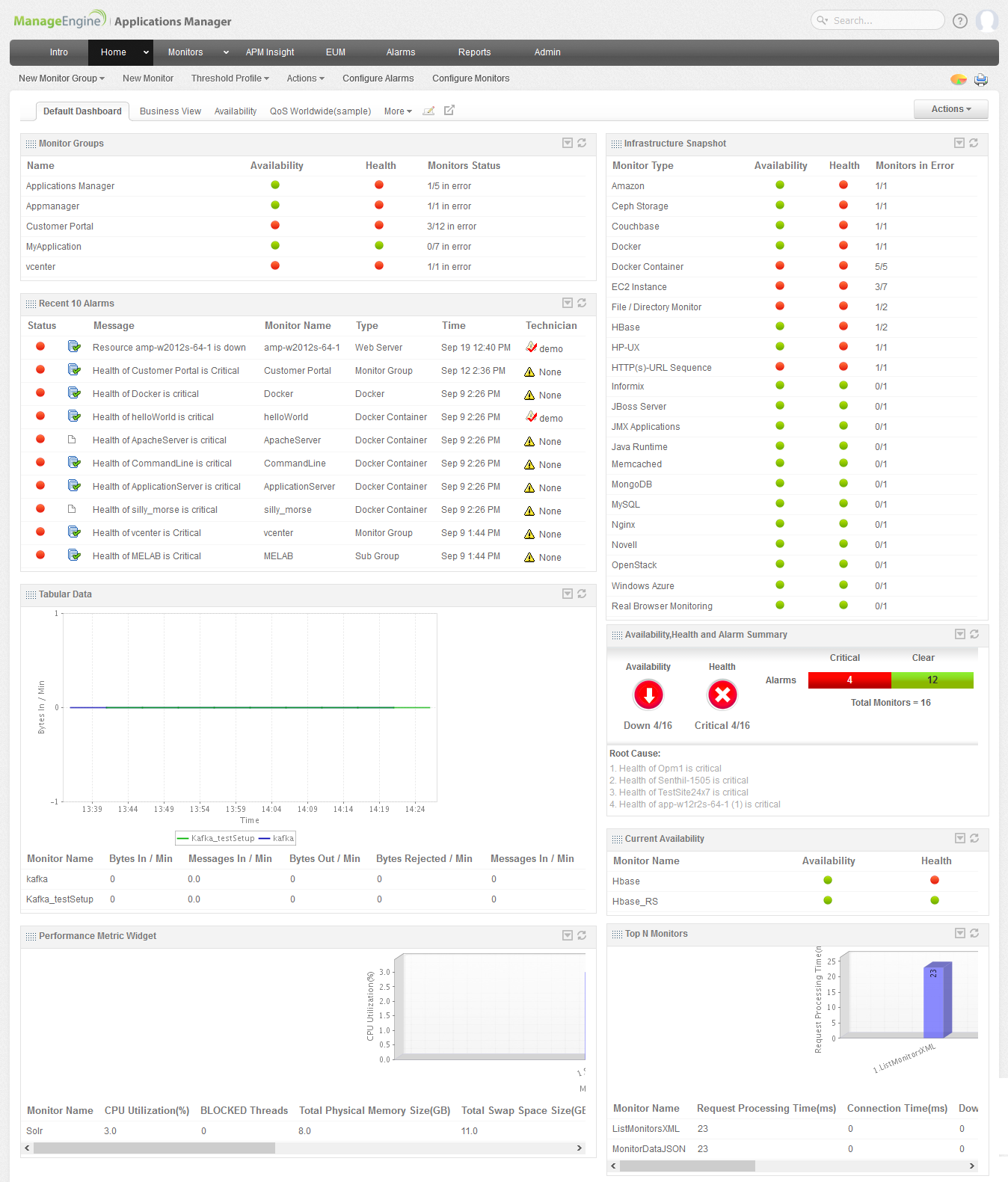The height and width of the screenshot is (1182, 1008).
Task: Click the red health dot for Hbase
Action: 935,880
